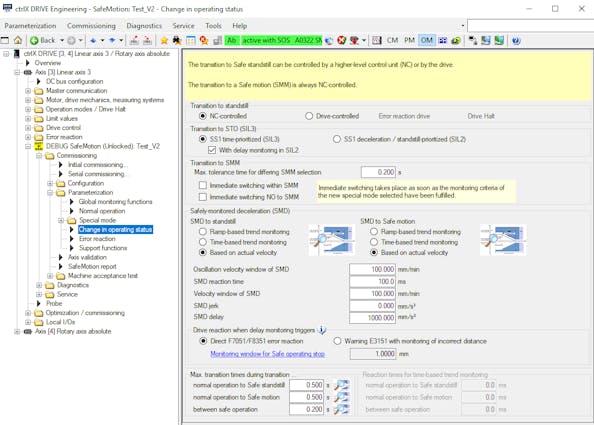
Task: Switch to OM mode in toolbar
Action: 427,40
